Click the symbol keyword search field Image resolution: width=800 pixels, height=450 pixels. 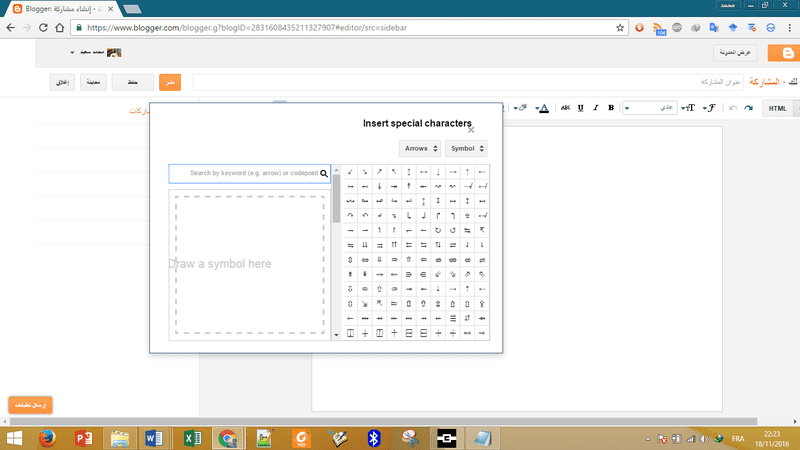pos(250,173)
